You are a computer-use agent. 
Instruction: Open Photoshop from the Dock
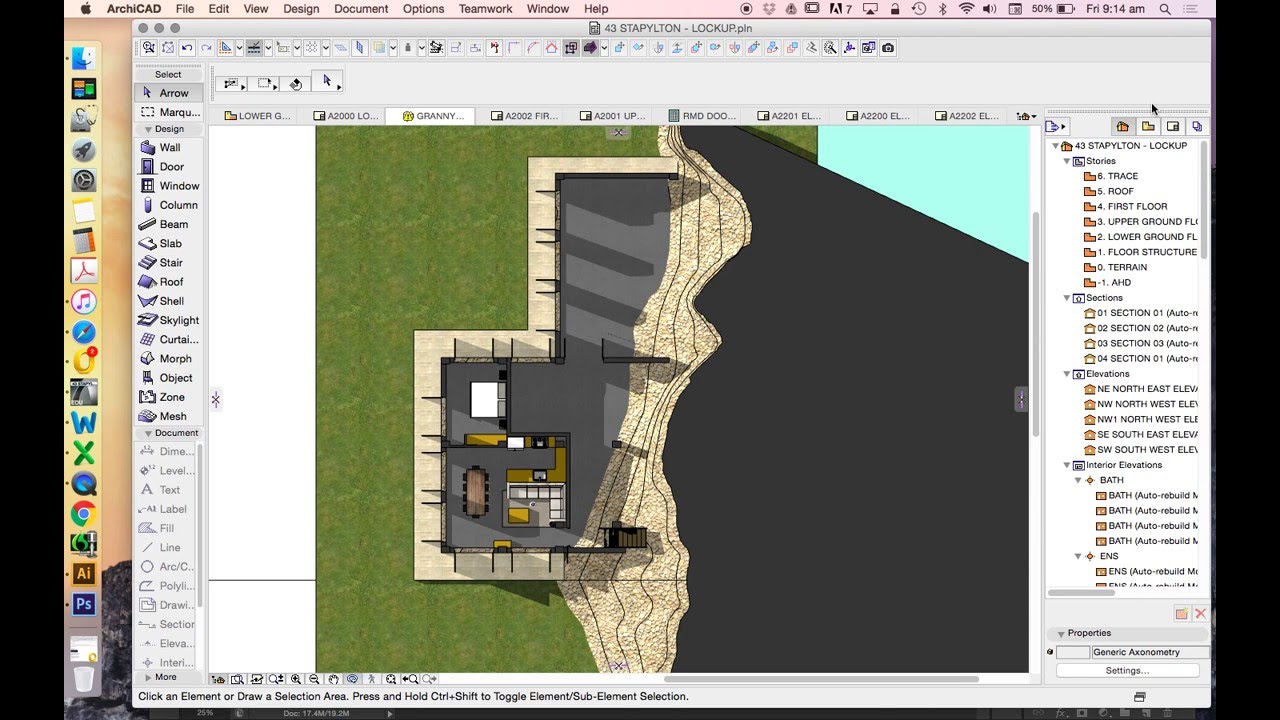(84, 604)
